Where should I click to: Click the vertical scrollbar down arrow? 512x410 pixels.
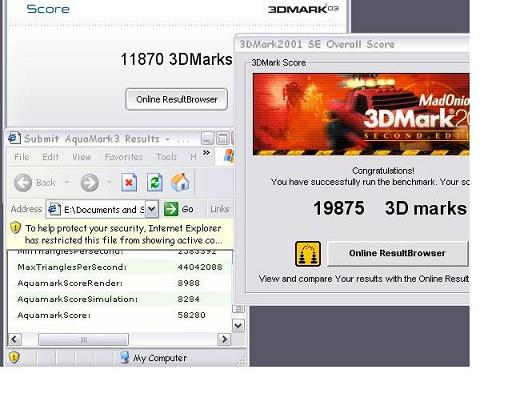tap(238, 325)
